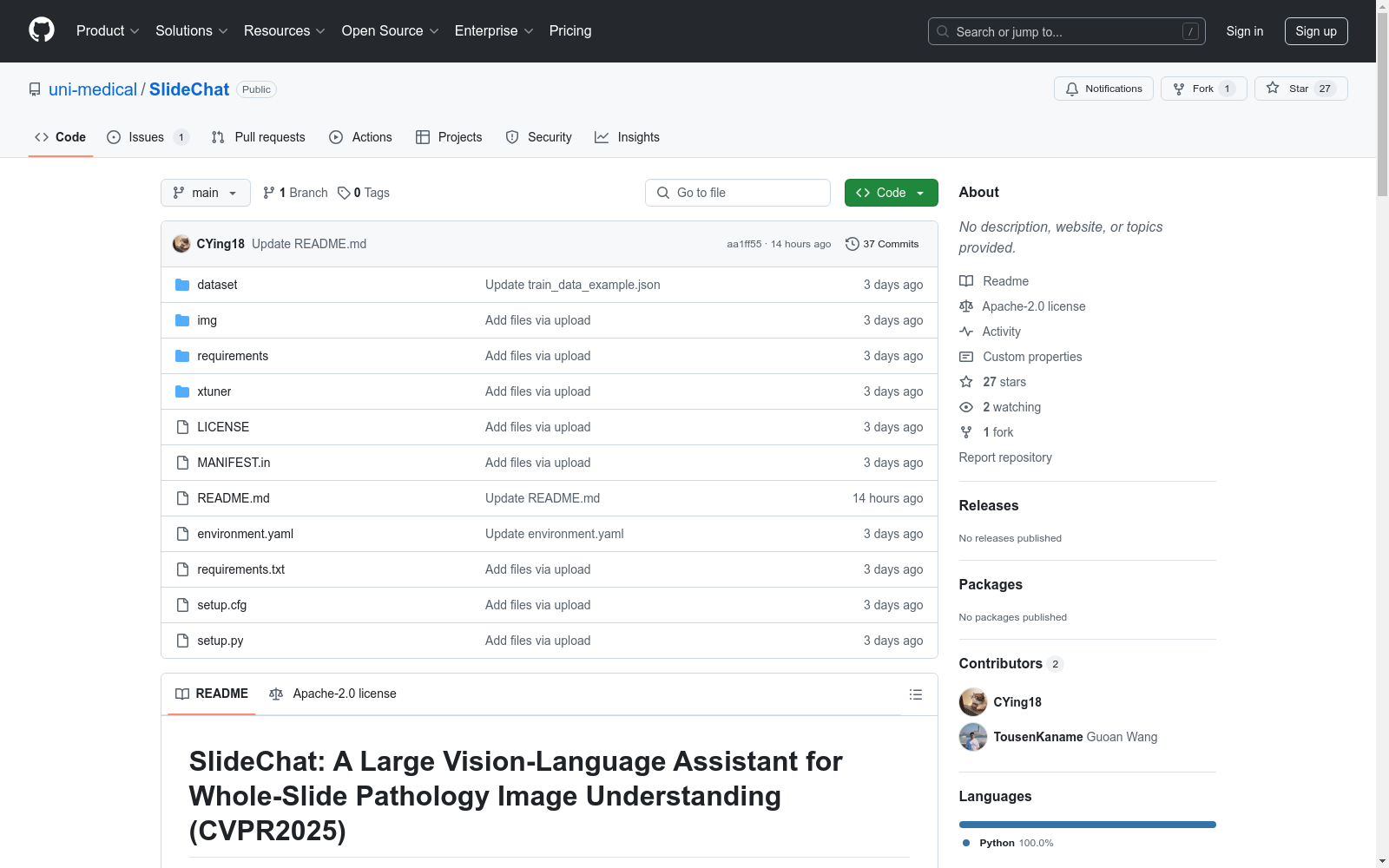Expand the Enterprise menu
The width and height of the screenshot is (1389, 868).
point(494,30)
